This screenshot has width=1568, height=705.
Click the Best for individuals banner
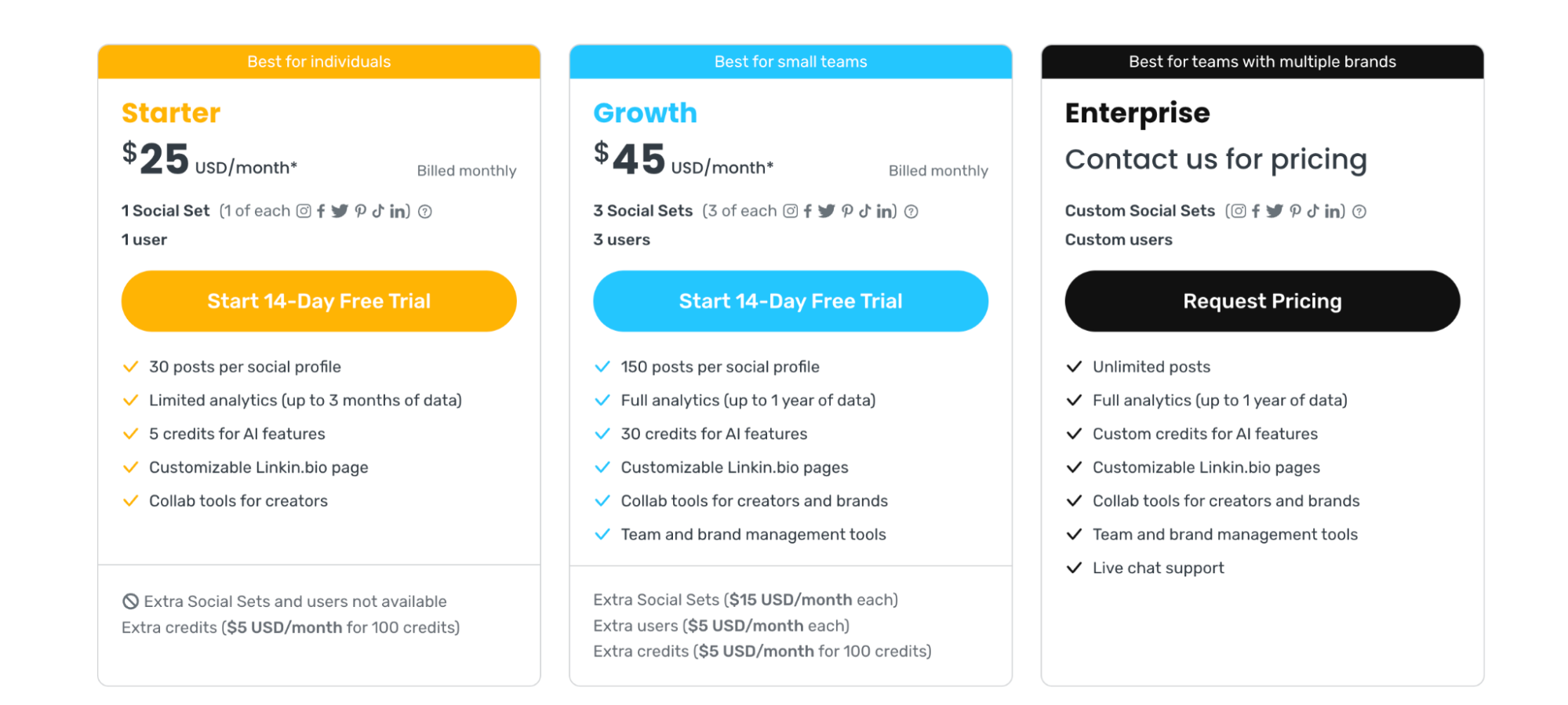coord(318,61)
